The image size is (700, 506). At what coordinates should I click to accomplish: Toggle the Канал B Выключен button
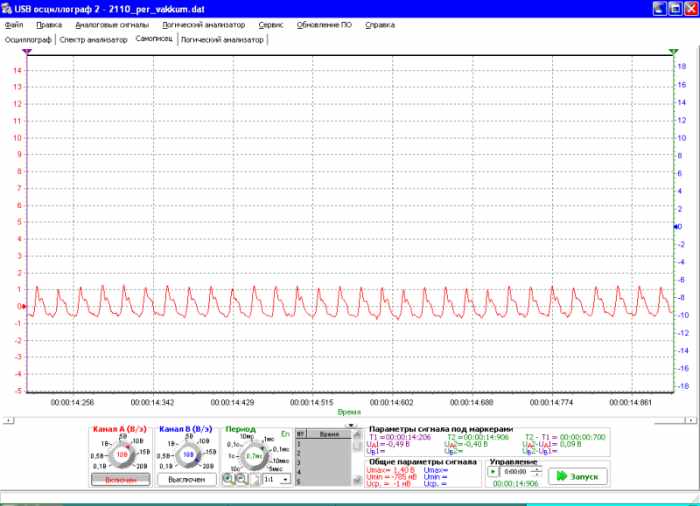[187, 480]
